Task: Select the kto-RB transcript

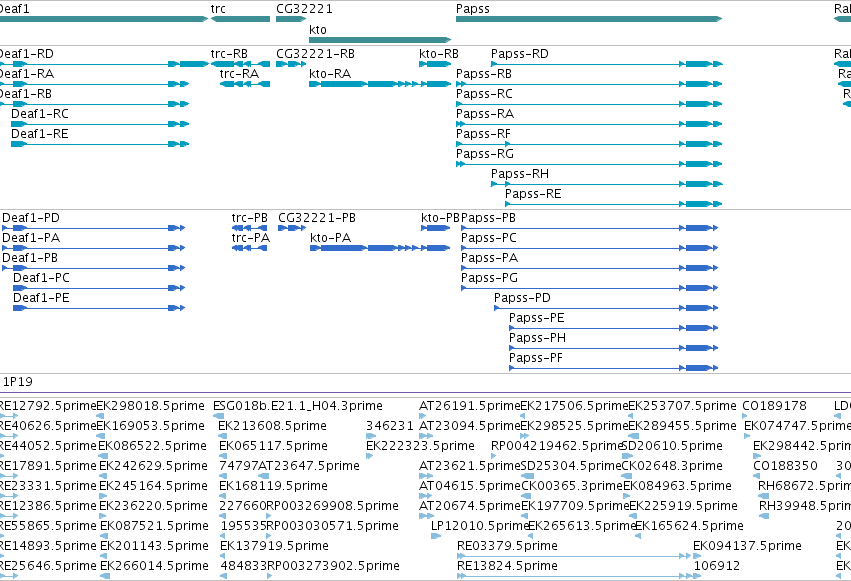Action: 435,64
